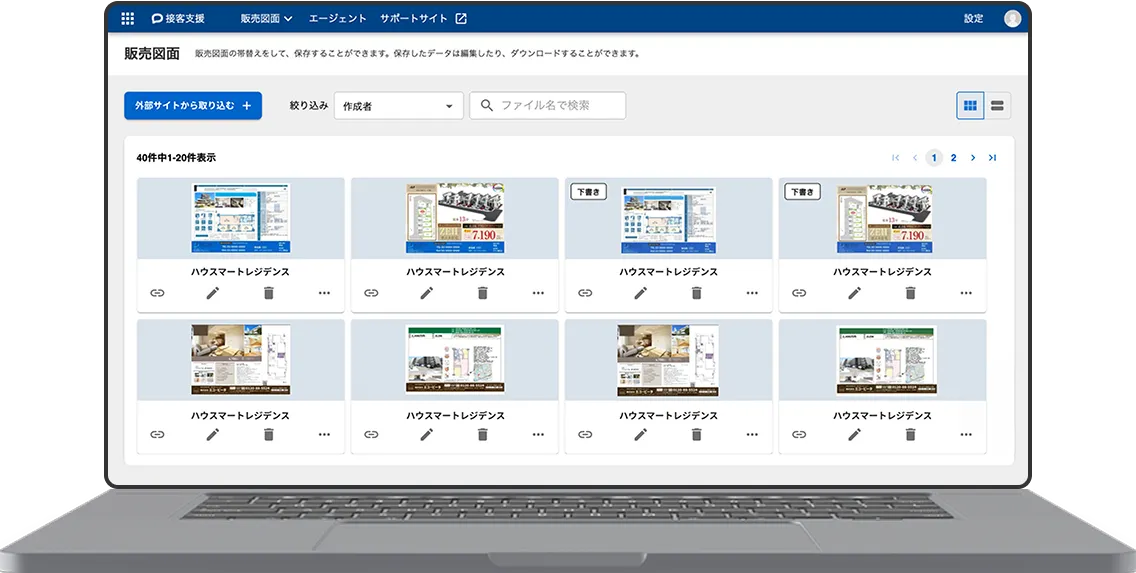Open 設定 in the top bar
Image resolution: width=1136 pixels, height=573 pixels.
973,19
